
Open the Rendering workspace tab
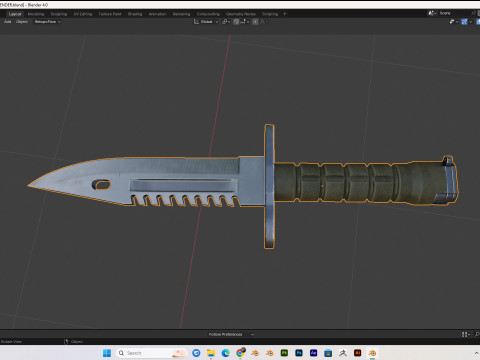tap(181, 14)
